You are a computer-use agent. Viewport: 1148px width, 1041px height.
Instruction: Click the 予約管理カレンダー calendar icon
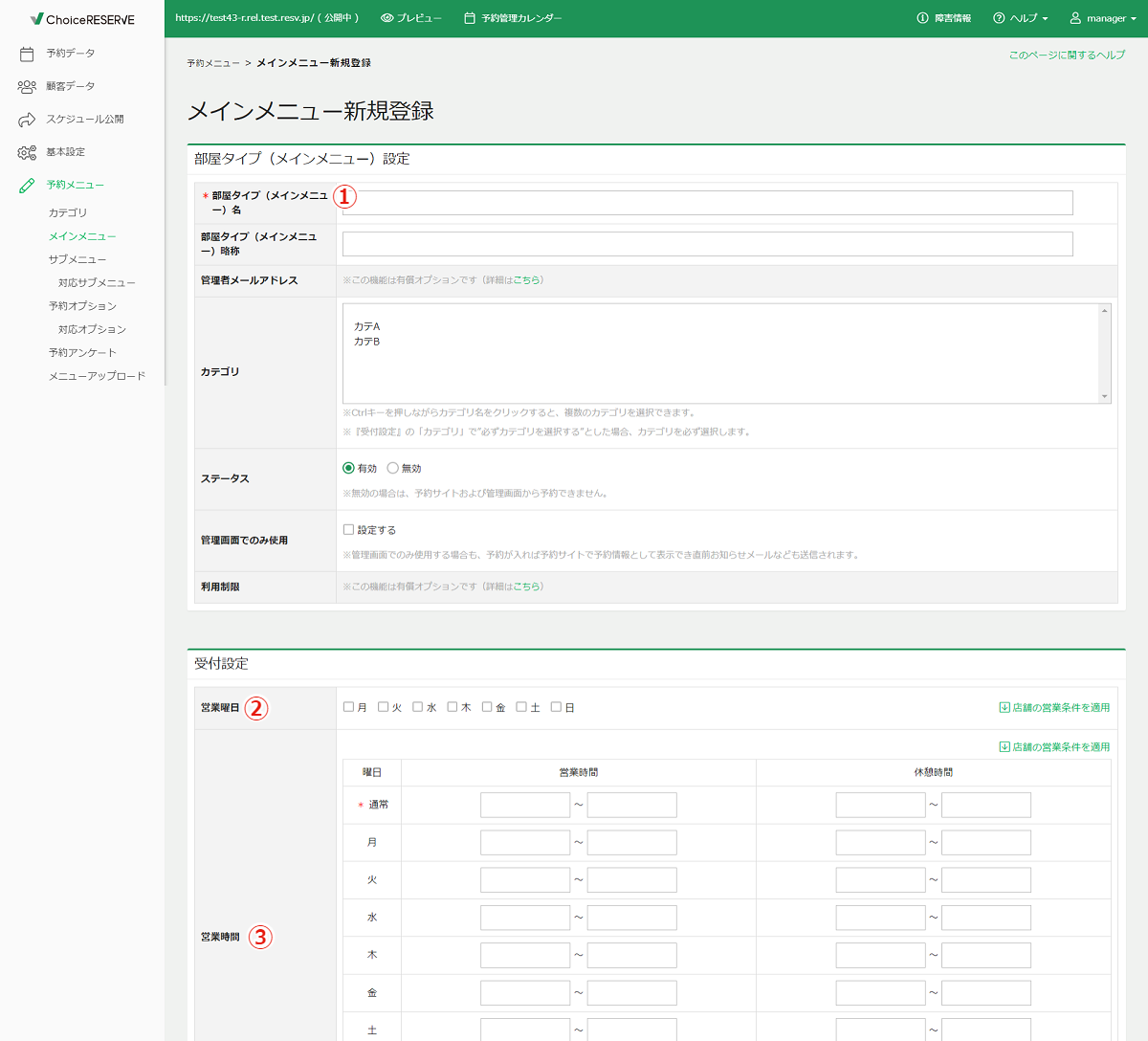pyautogui.click(x=469, y=18)
